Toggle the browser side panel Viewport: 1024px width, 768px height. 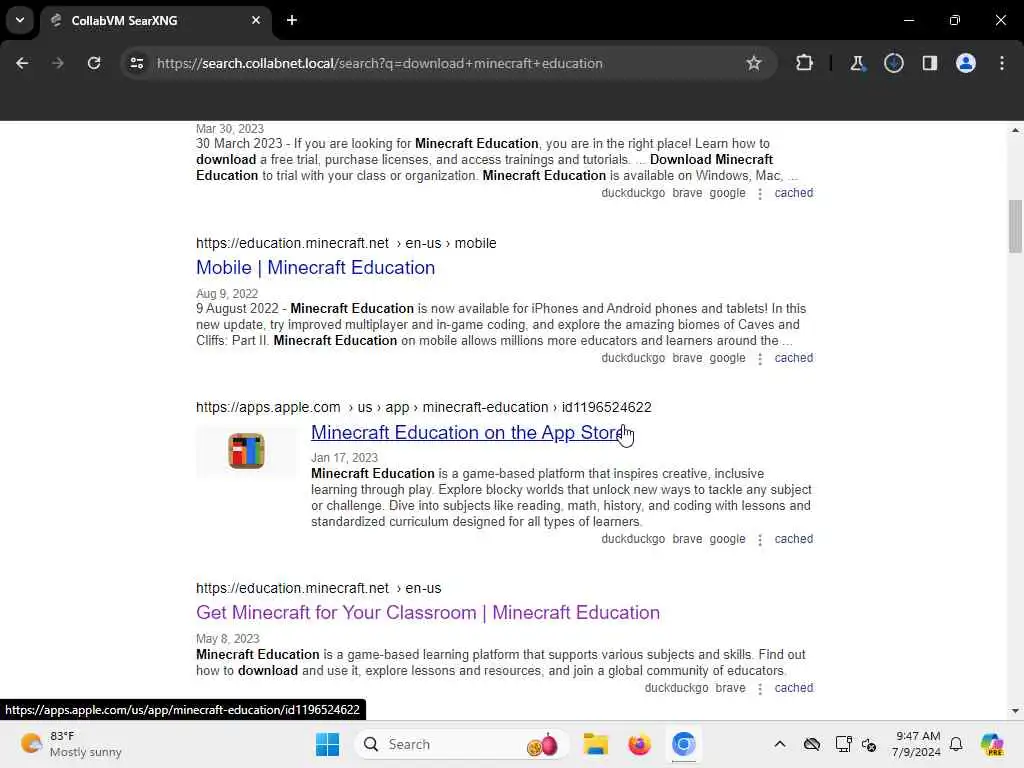tap(929, 63)
